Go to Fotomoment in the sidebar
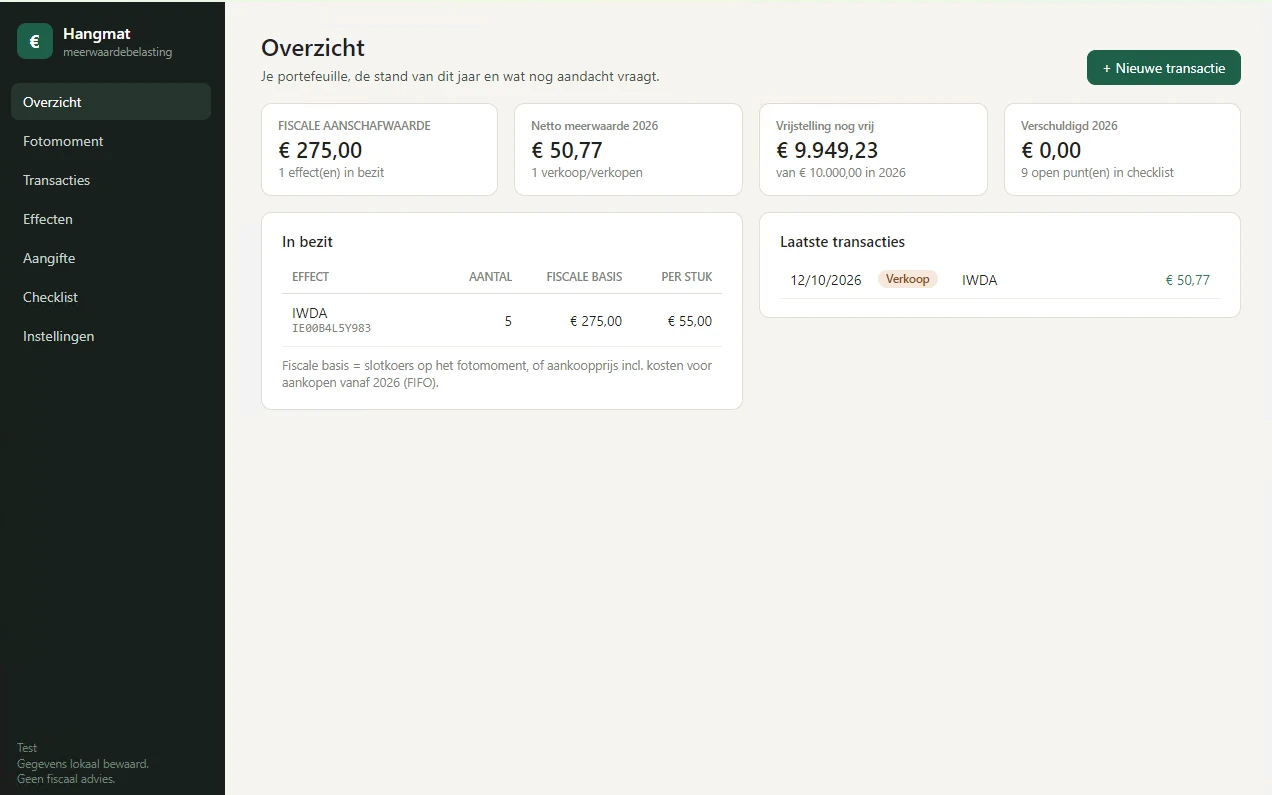The height and width of the screenshot is (795, 1272). point(111,141)
